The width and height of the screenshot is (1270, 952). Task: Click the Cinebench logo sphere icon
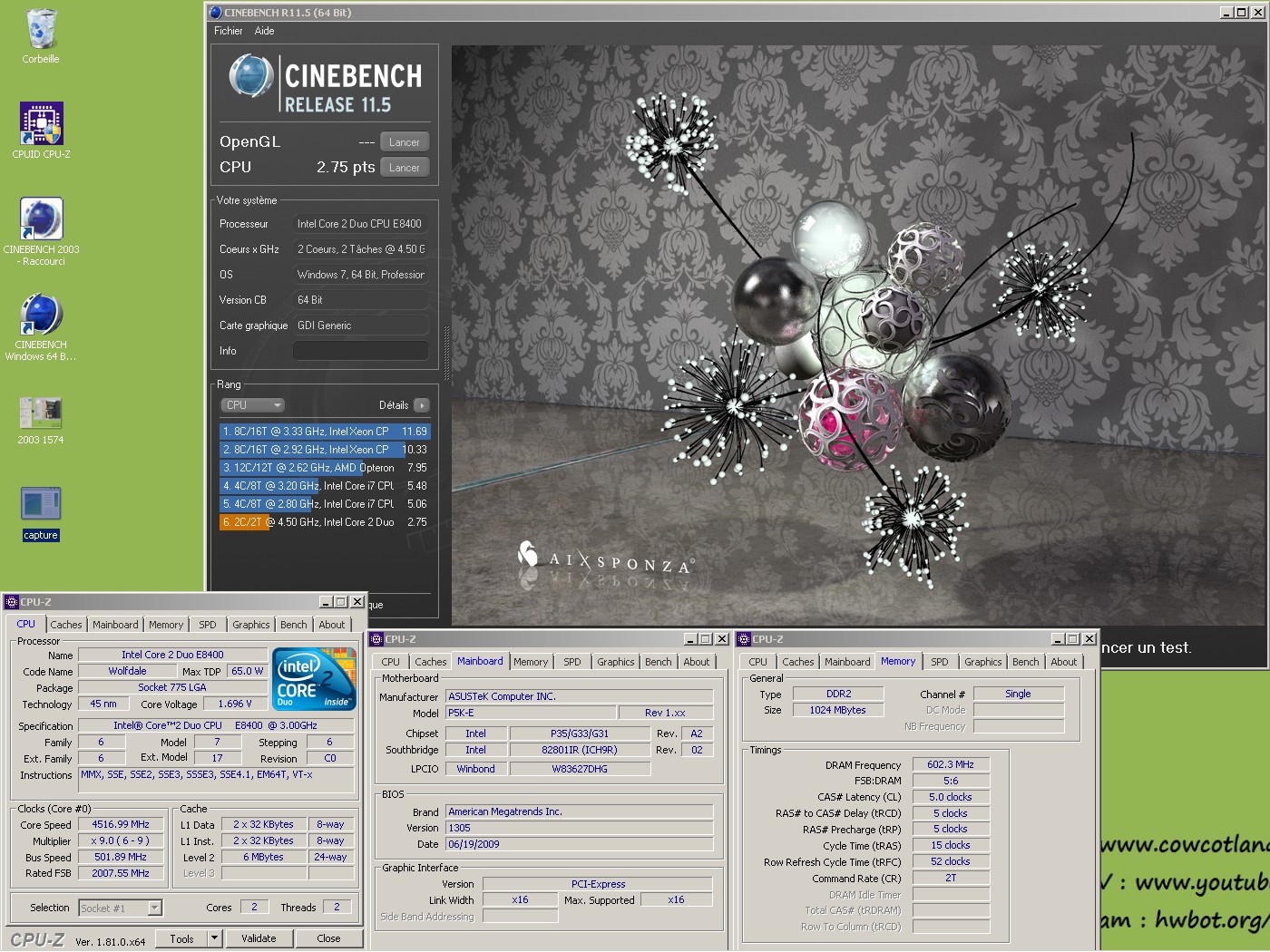[250, 76]
